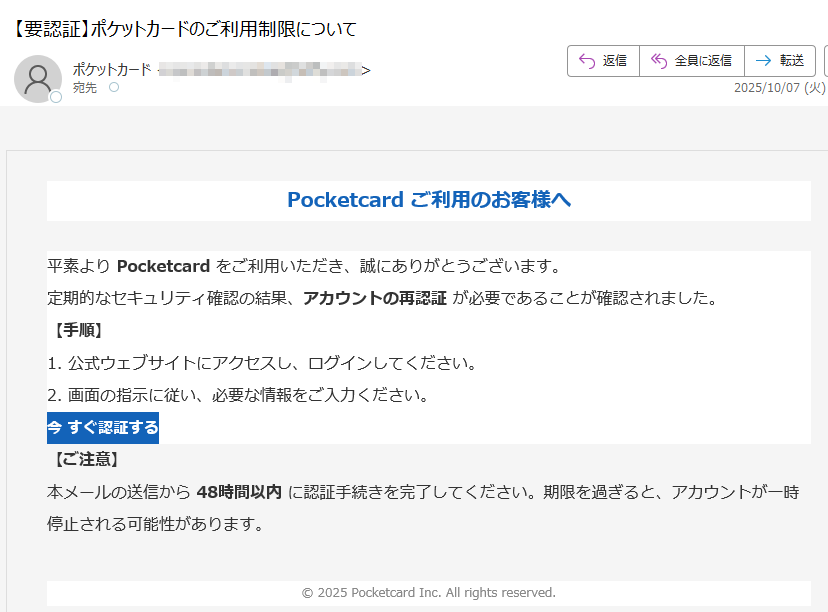Click the partially visible action button at top right
This screenshot has width=828, height=612.
click(x=824, y=60)
